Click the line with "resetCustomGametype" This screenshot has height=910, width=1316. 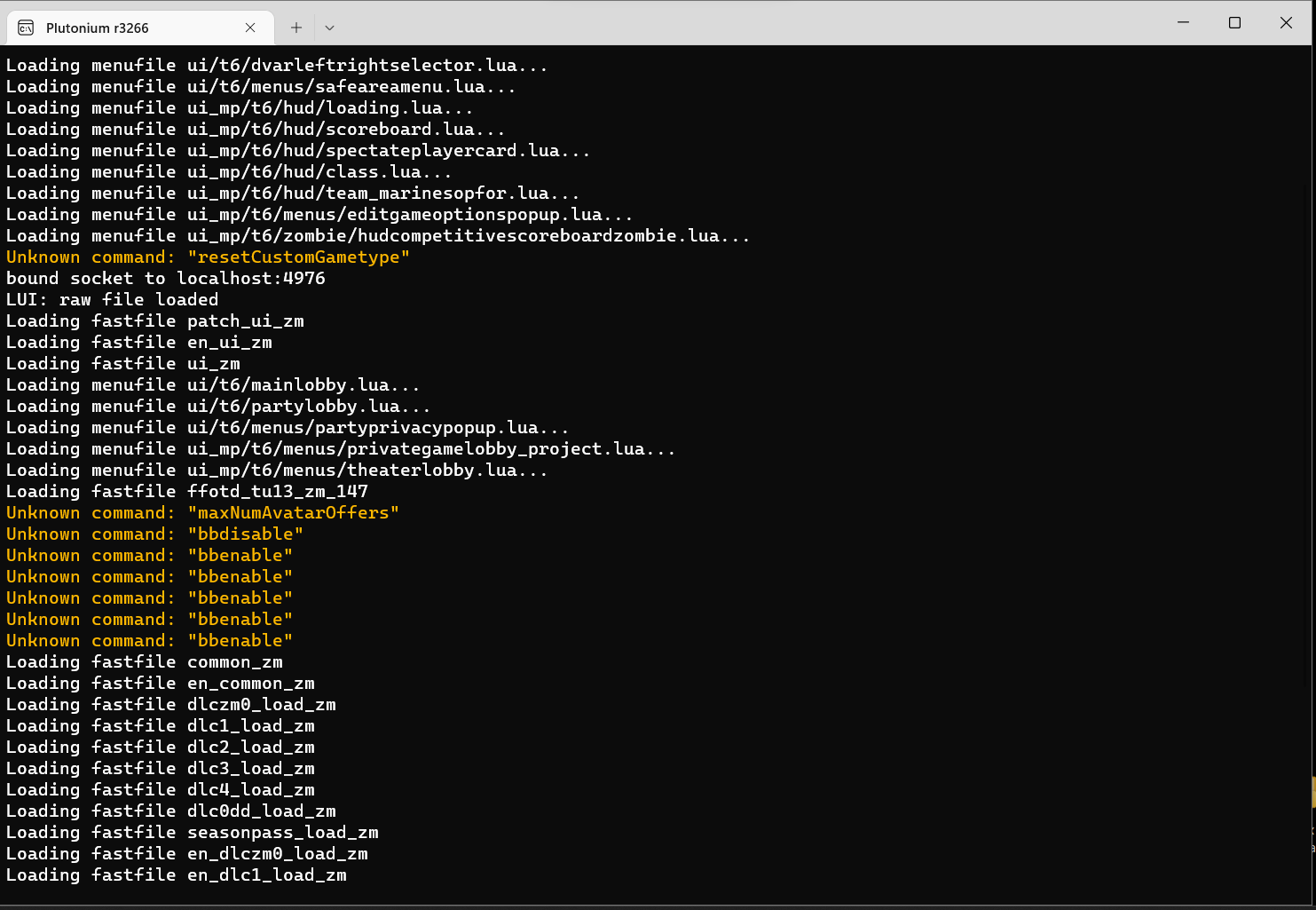point(208,257)
